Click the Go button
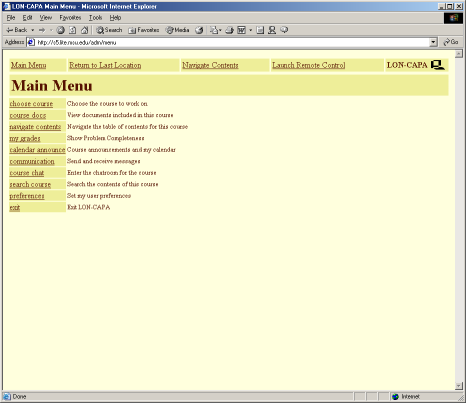466x403 pixels. pyautogui.click(x=451, y=42)
